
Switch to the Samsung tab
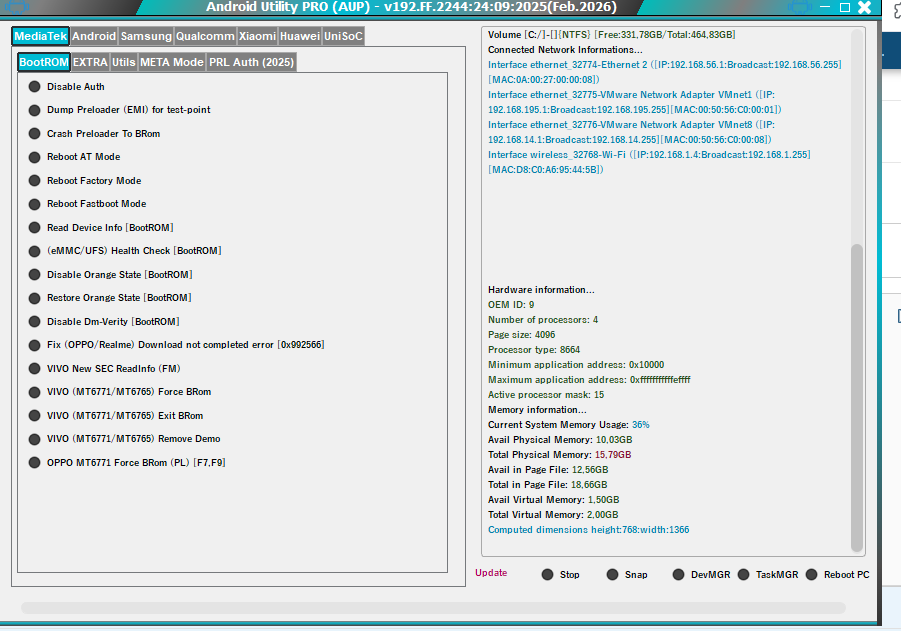146,36
